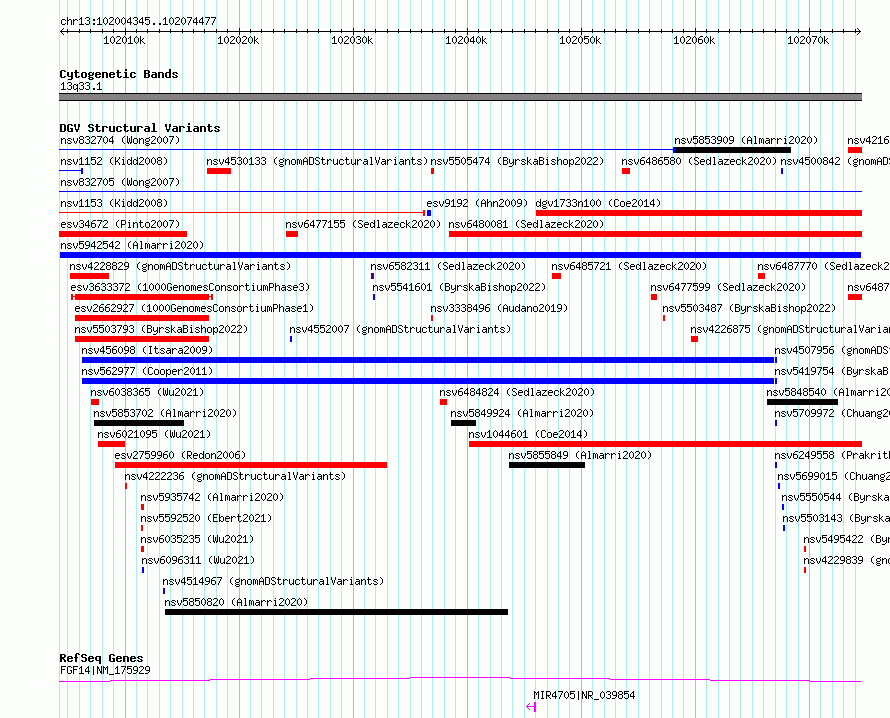
Task: Select the nsv5503793 (ByrskaBishop2022) red bar
Action: pos(142,339)
